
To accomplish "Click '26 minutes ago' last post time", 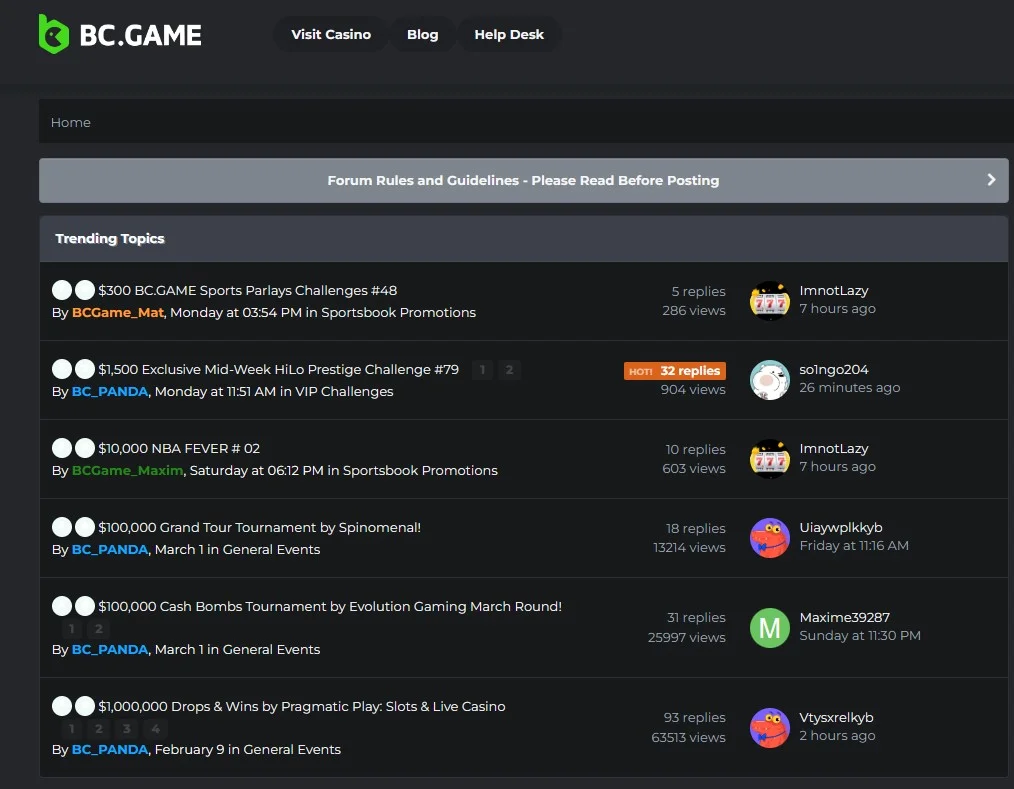I will point(849,387).
